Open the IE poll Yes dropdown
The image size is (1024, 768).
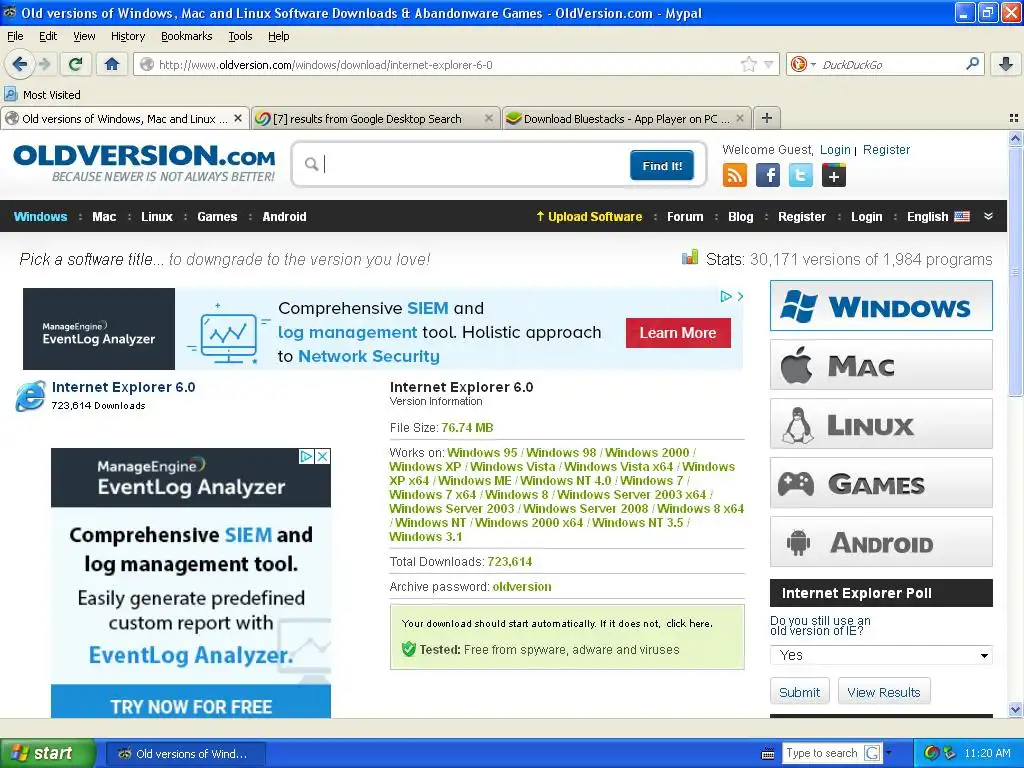881,655
